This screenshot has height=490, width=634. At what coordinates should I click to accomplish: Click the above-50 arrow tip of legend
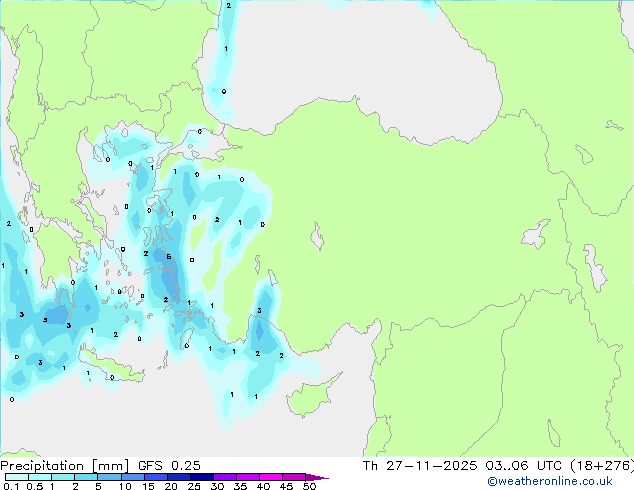317,477
